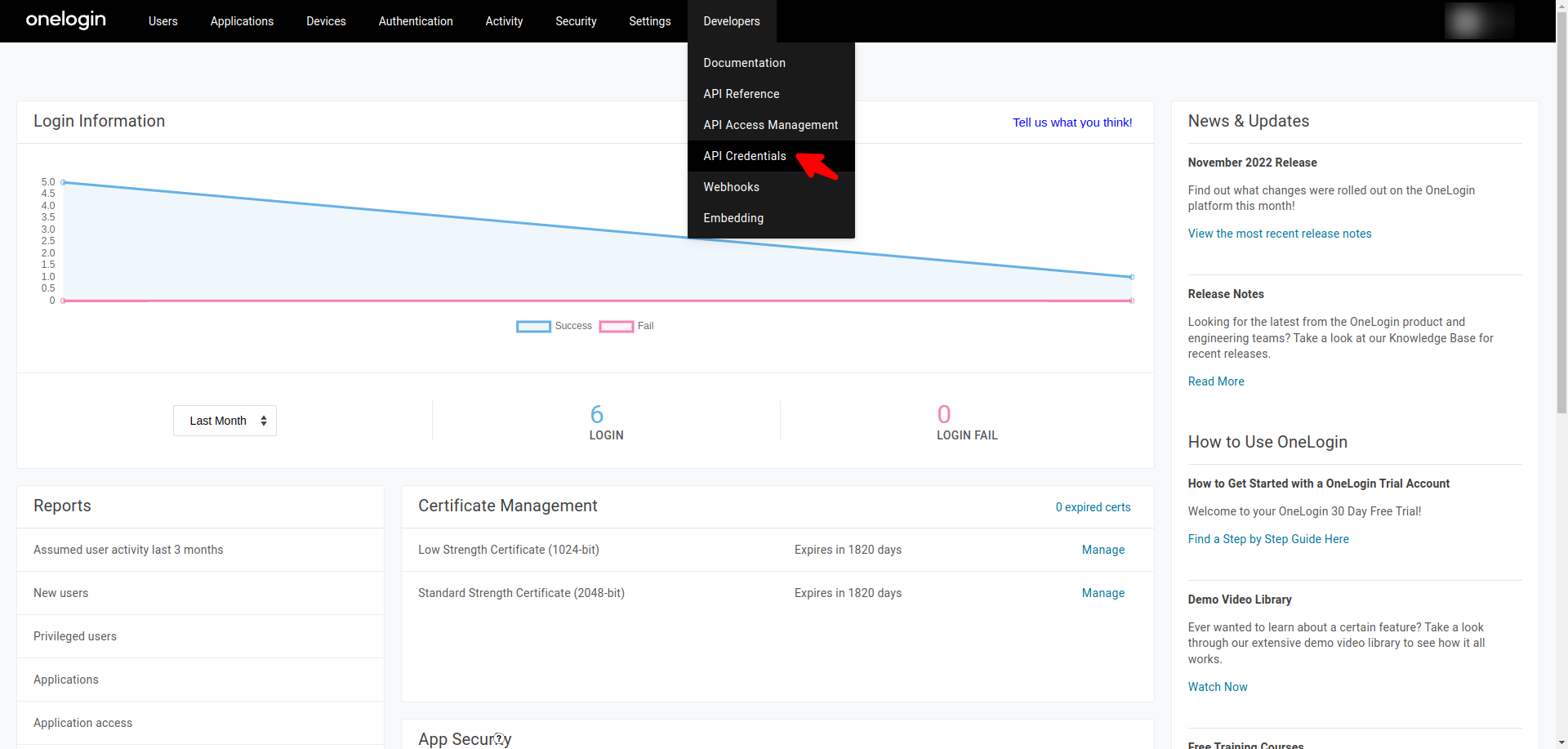Open Assumed user activity last 3 months report
1568x749 pixels.
pos(200,550)
